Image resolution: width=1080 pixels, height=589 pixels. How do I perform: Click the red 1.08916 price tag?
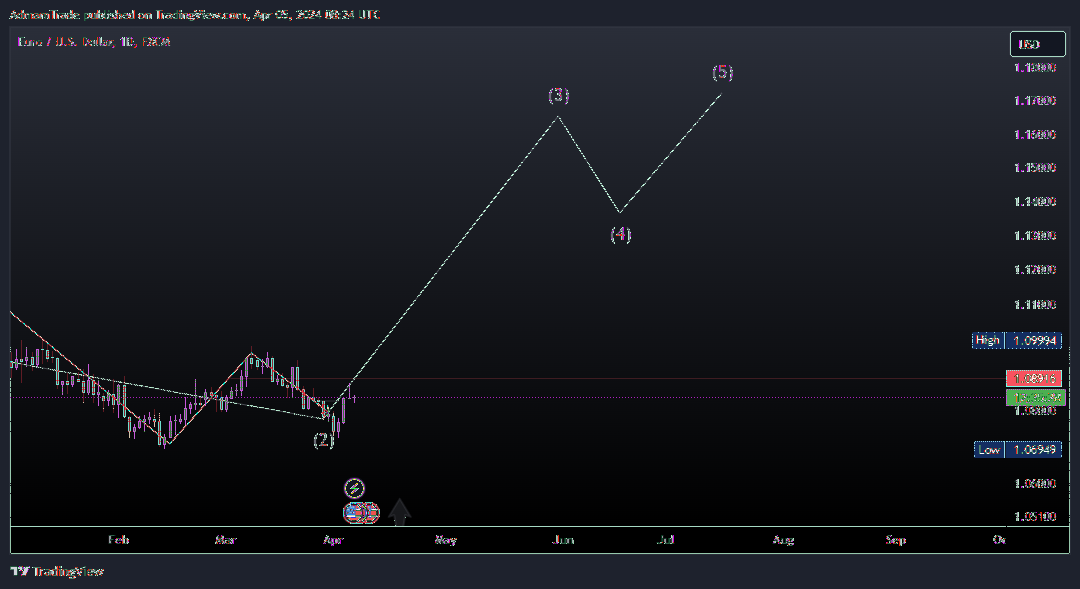click(1034, 378)
